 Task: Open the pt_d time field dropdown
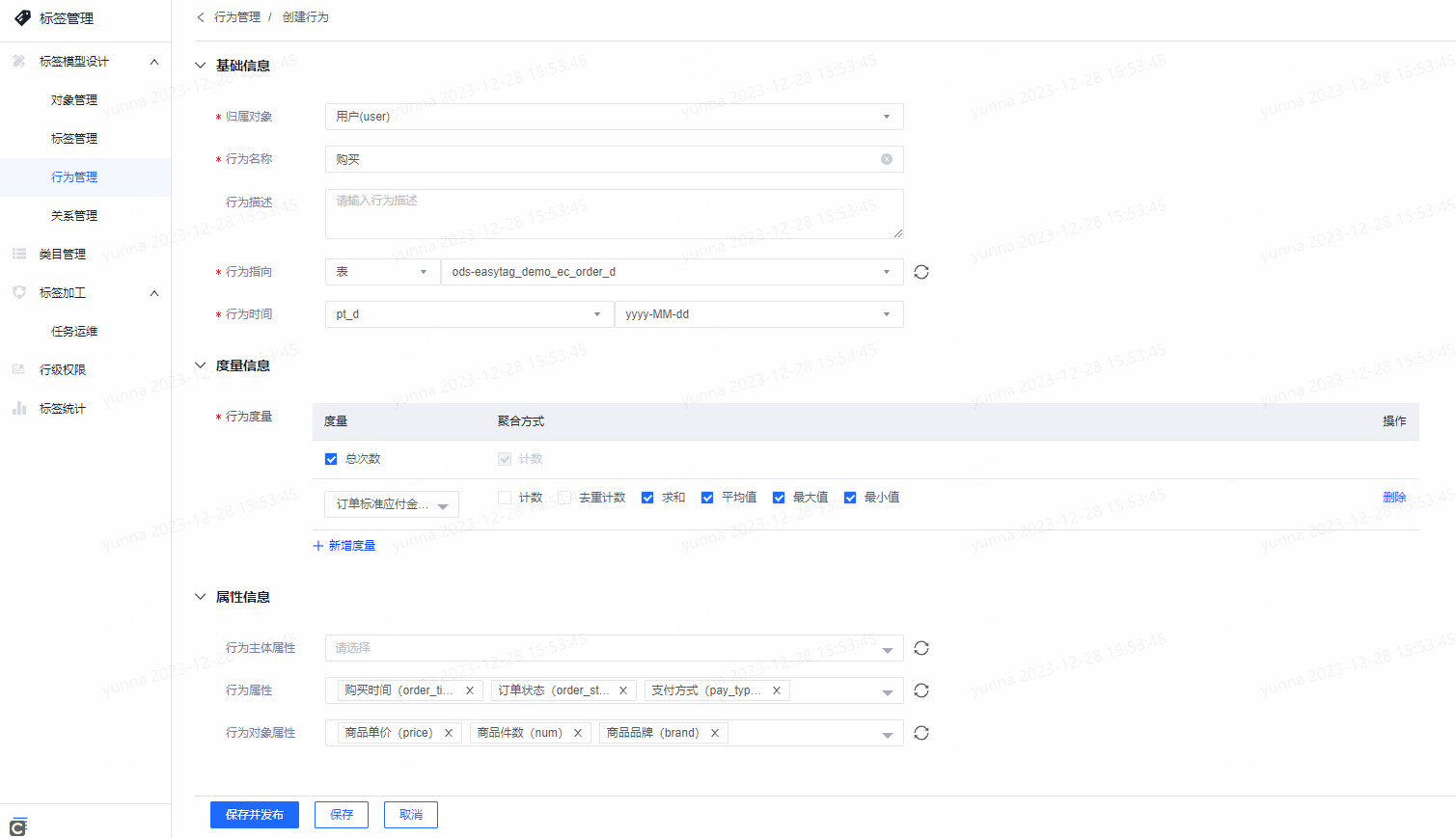tap(469, 314)
